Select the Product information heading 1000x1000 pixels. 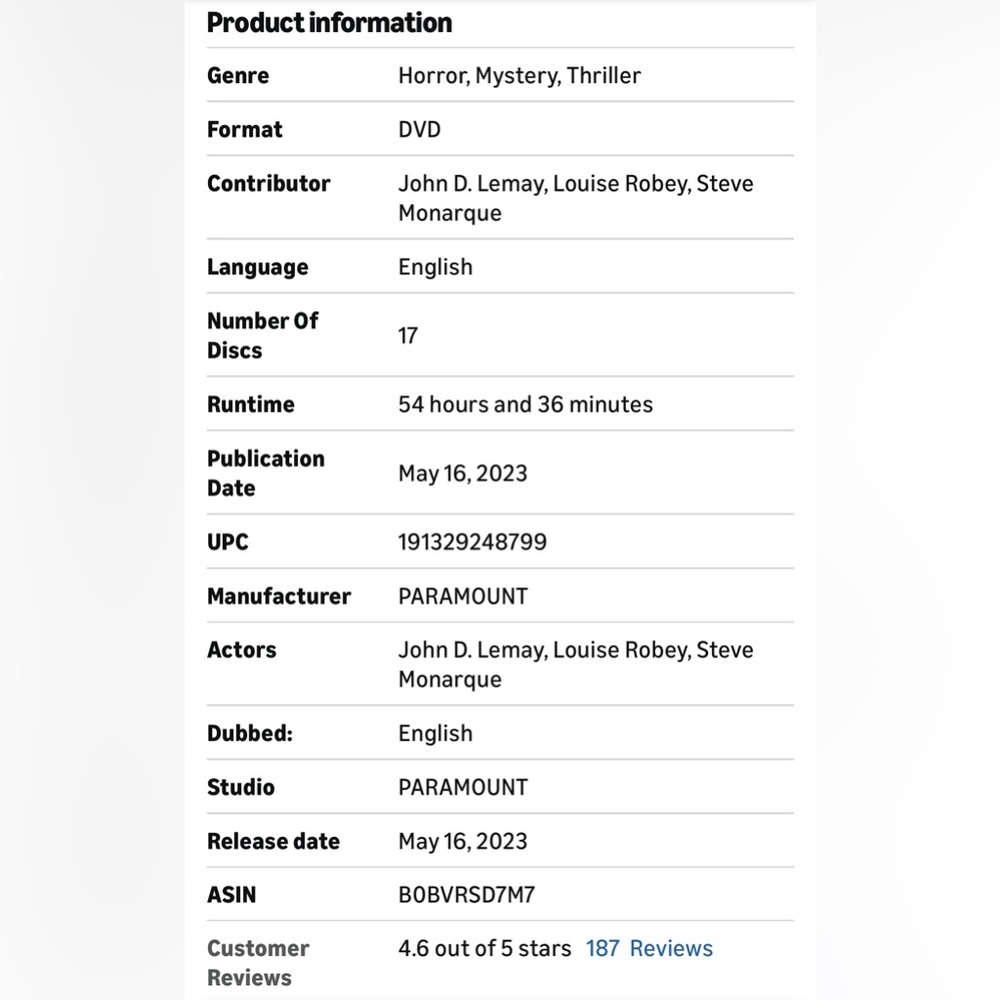pos(329,23)
